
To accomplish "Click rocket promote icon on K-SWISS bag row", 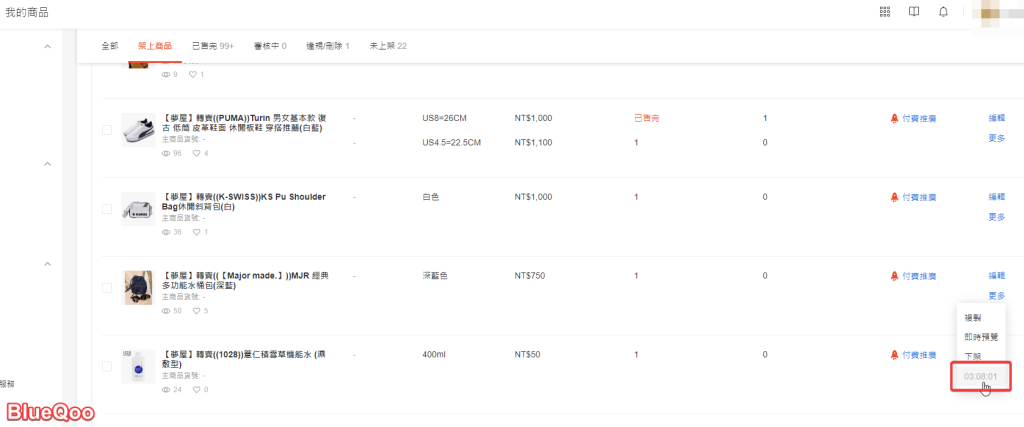I will [894, 197].
